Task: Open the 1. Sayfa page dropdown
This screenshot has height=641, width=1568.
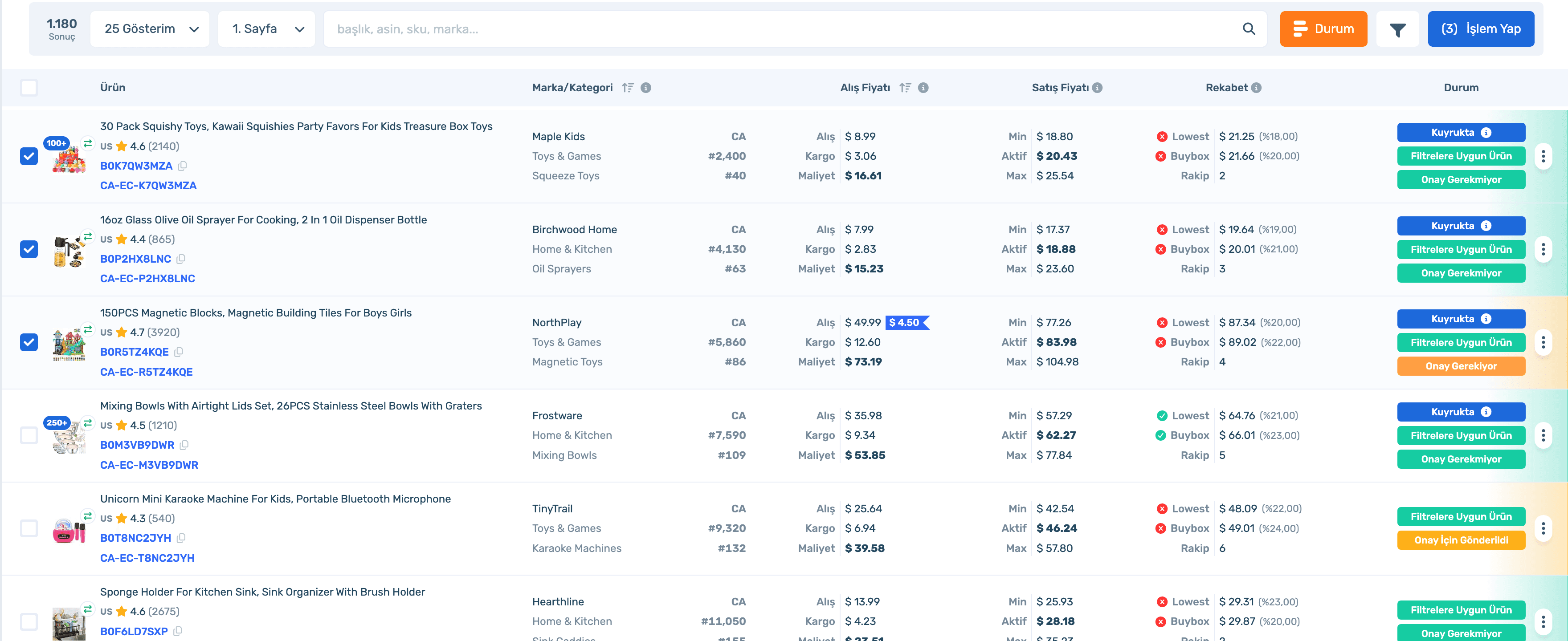Action: 267,28
